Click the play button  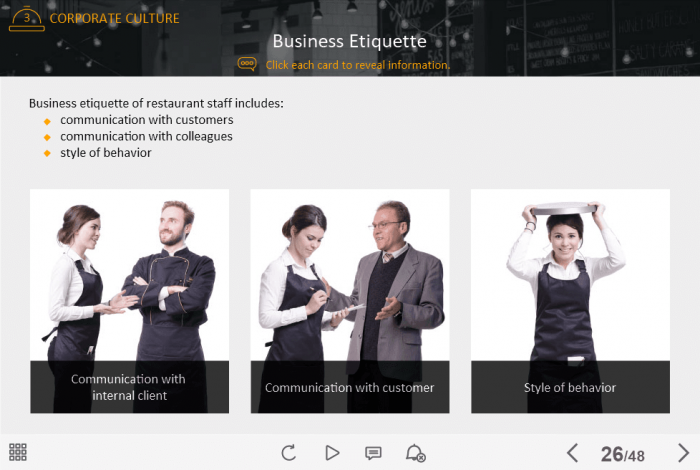coord(332,453)
